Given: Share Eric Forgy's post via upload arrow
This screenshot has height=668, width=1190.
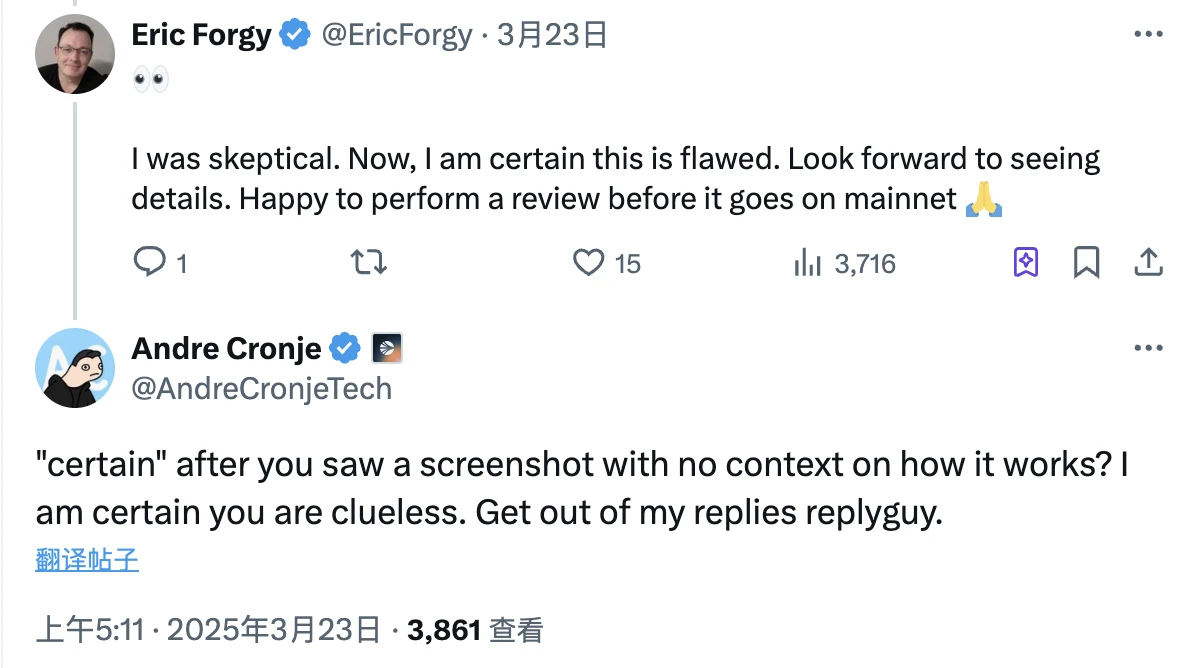Looking at the screenshot, I should coord(1148,263).
